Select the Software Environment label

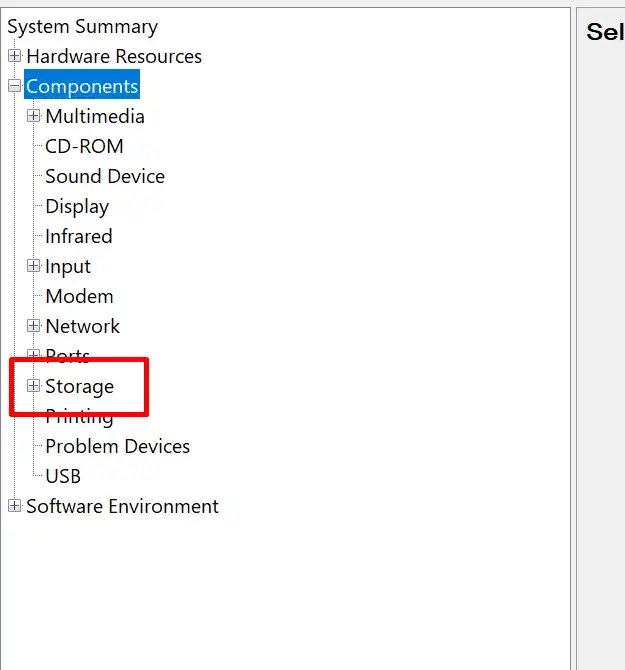(x=122, y=506)
